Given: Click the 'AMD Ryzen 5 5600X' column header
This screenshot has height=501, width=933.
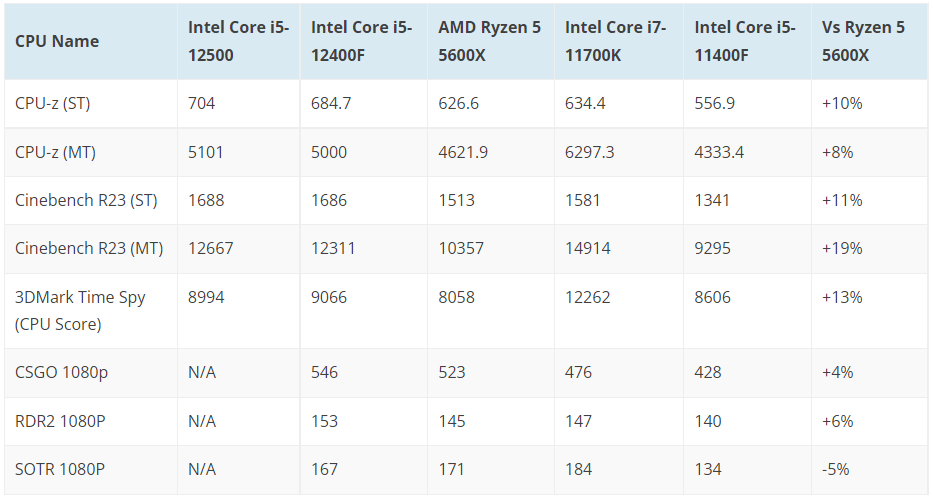Looking at the screenshot, I should point(489,41).
